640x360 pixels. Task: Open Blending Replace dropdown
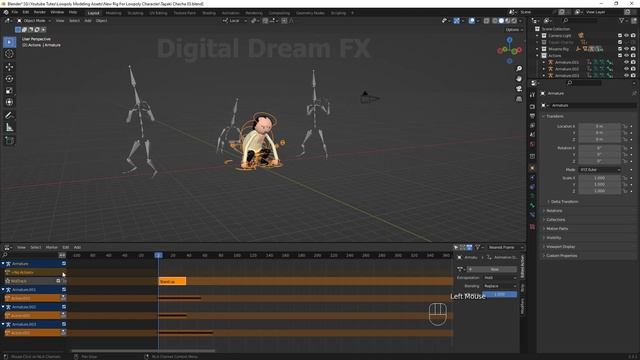click(500, 286)
